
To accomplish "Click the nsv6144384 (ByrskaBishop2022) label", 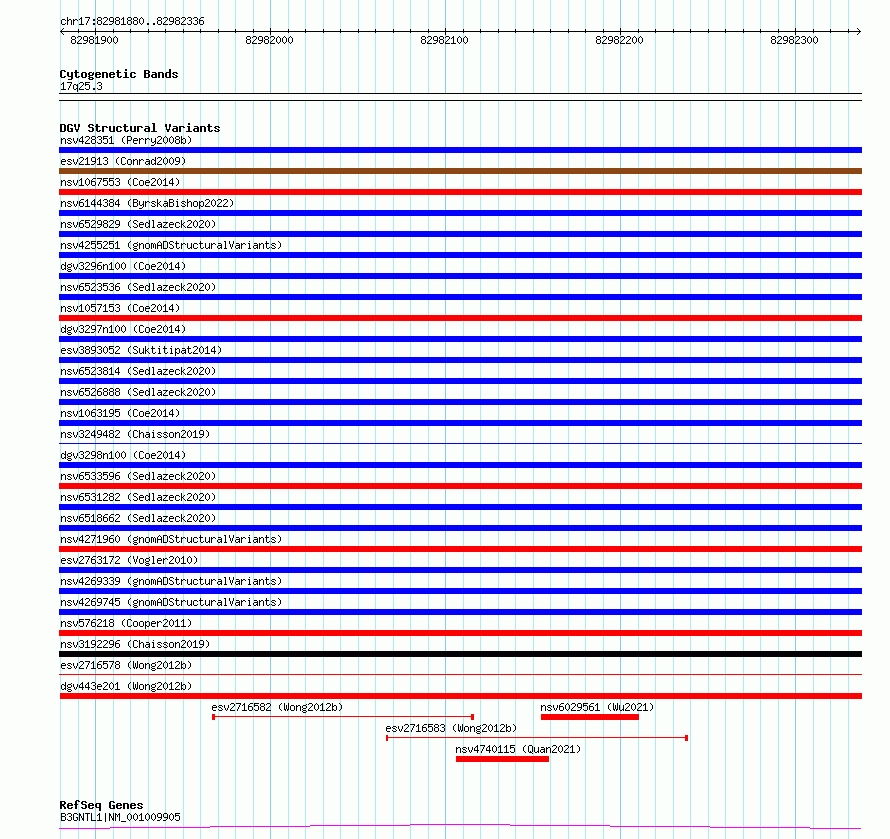I will click(x=147, y=203).
